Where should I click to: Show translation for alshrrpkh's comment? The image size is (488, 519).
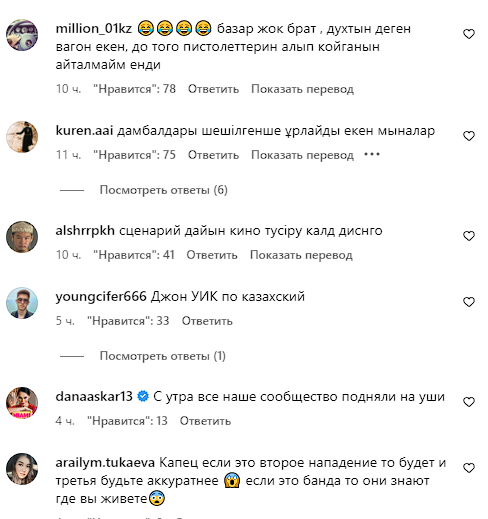301,255
